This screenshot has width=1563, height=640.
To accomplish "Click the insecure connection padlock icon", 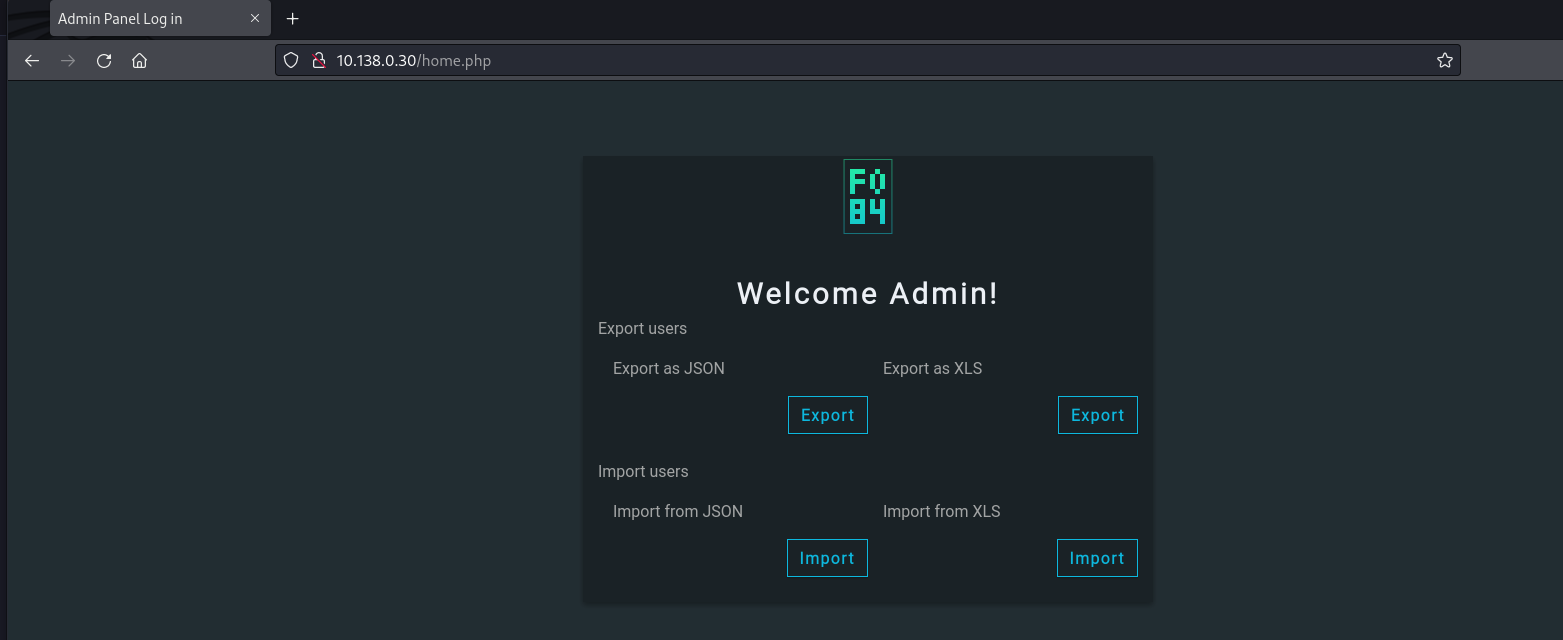I will point(319,61).
